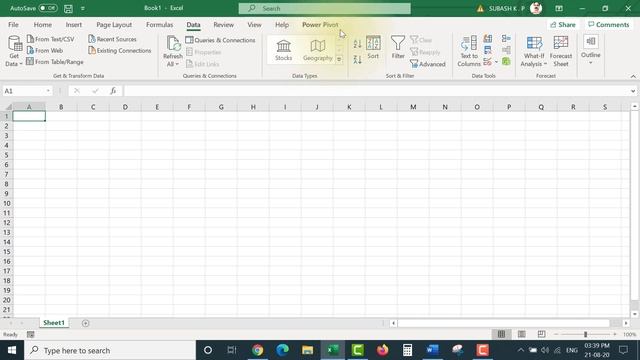Image resolution: width=640 pixels, height=360 pixels.
Task: Open Chrome from the taskbar
Action: tap(258, 350)
